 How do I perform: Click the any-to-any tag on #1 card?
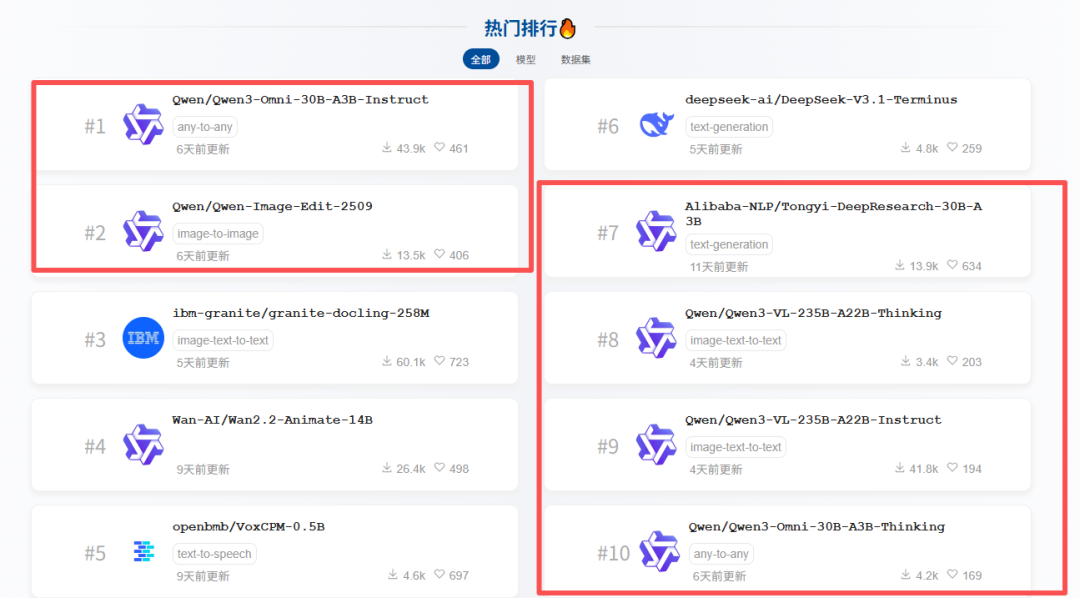point(205,127)
